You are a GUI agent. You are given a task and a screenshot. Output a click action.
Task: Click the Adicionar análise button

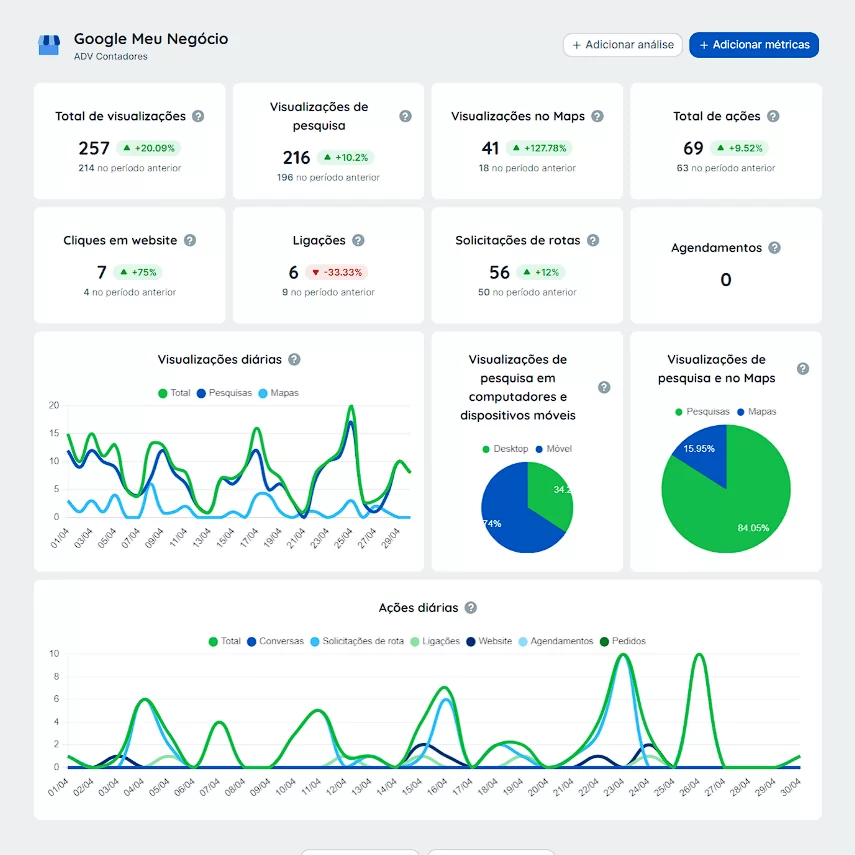point(623,45)
